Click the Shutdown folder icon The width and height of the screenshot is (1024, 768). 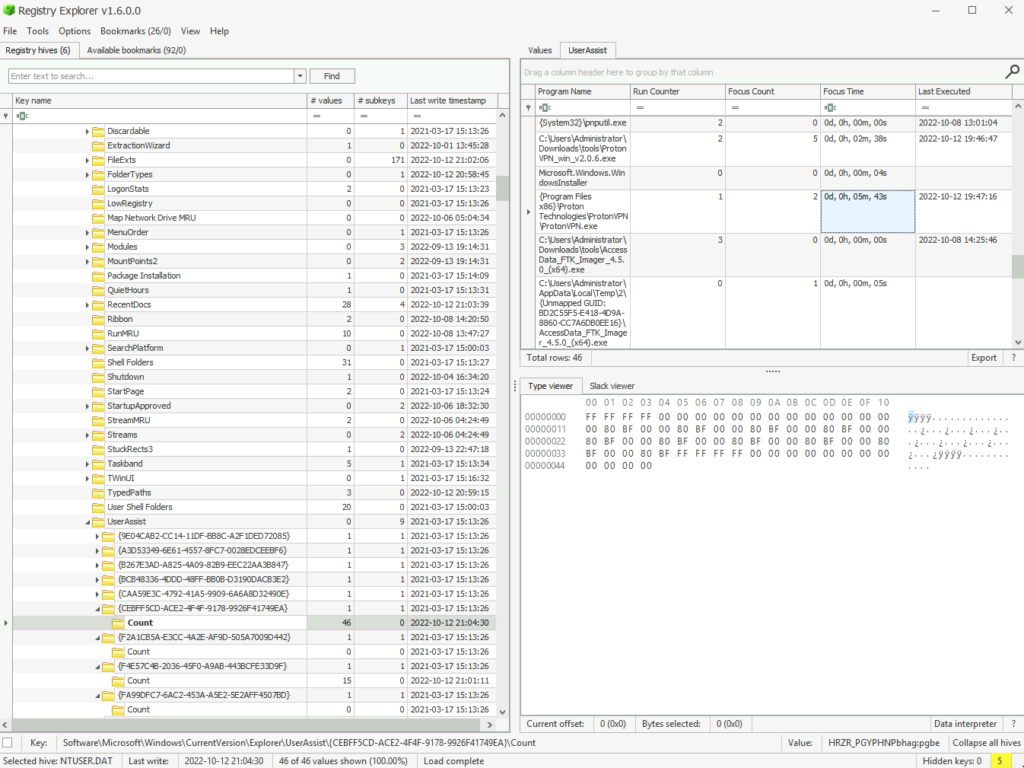pyautogui.click(x=98, y=377)
